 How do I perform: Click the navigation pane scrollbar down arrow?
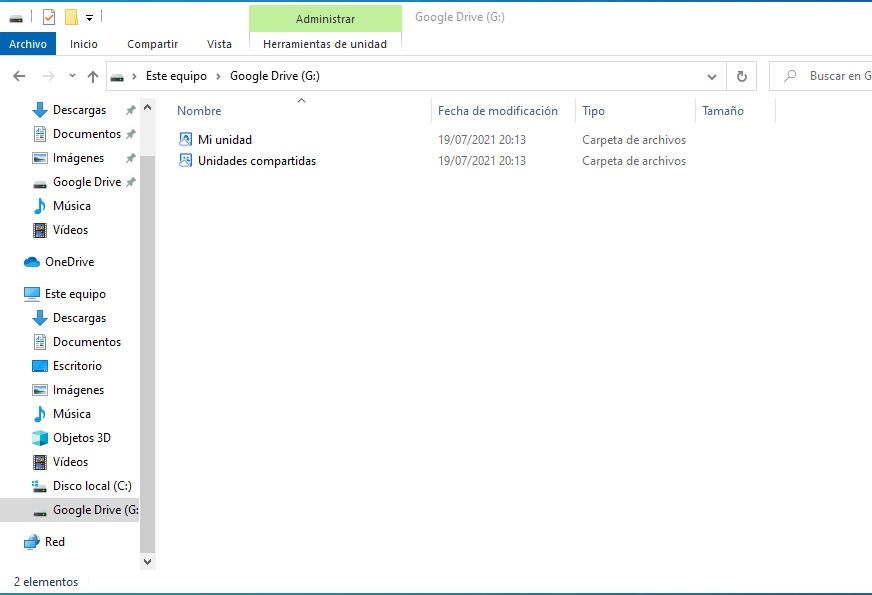(148, 562)
